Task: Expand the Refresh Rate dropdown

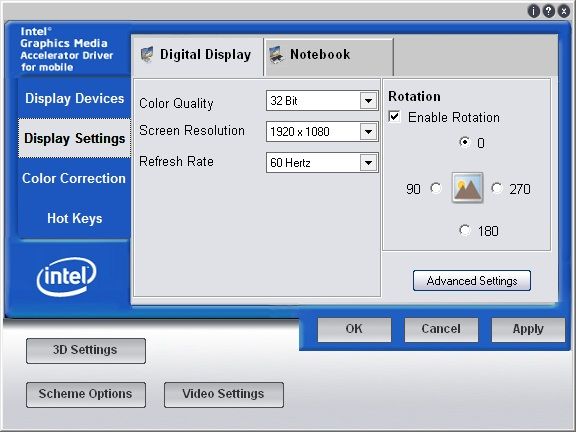Action: (368, 162)
